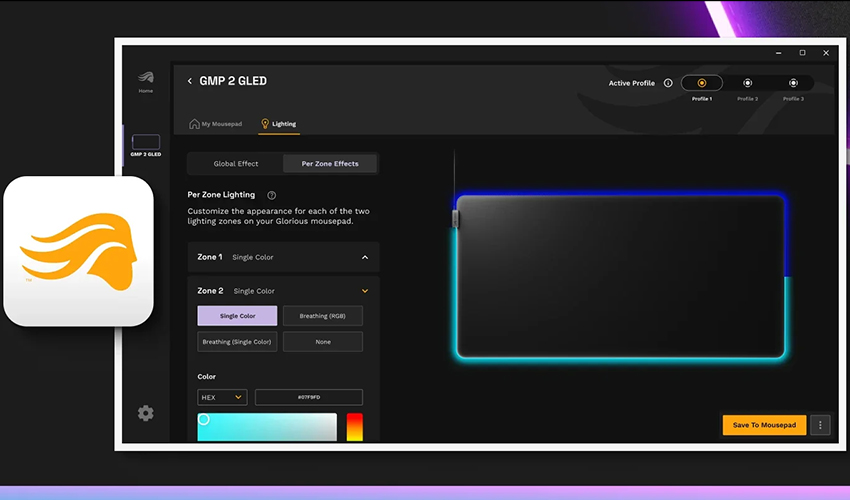Screen dimensions: 850x500
Task: Go to Home in the sidebar
Action: pyautogui.click(x=145, y=82)
